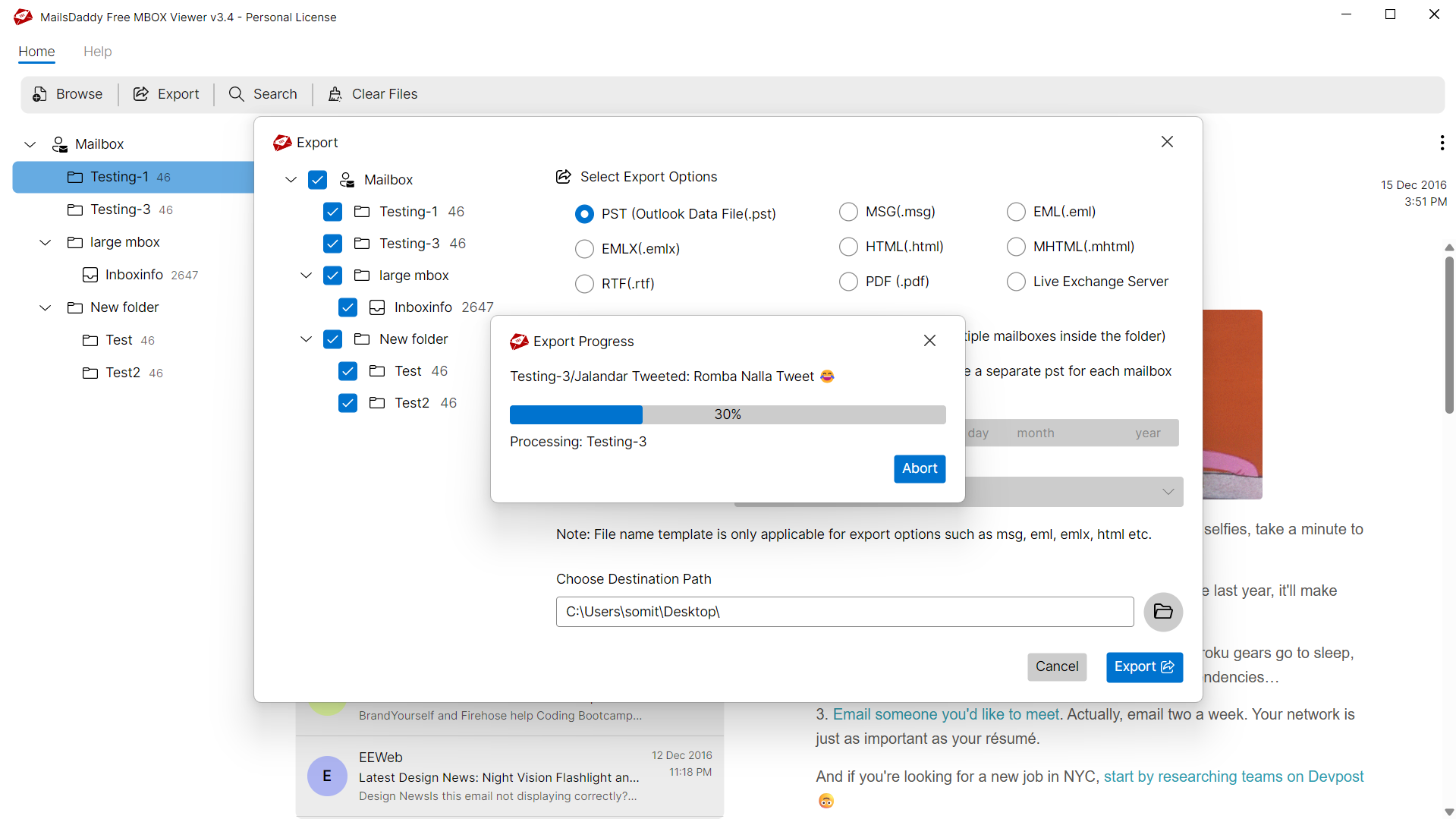Click the Clear Files broom icon
1456x819 pixels.
click(x=335, y=94)
